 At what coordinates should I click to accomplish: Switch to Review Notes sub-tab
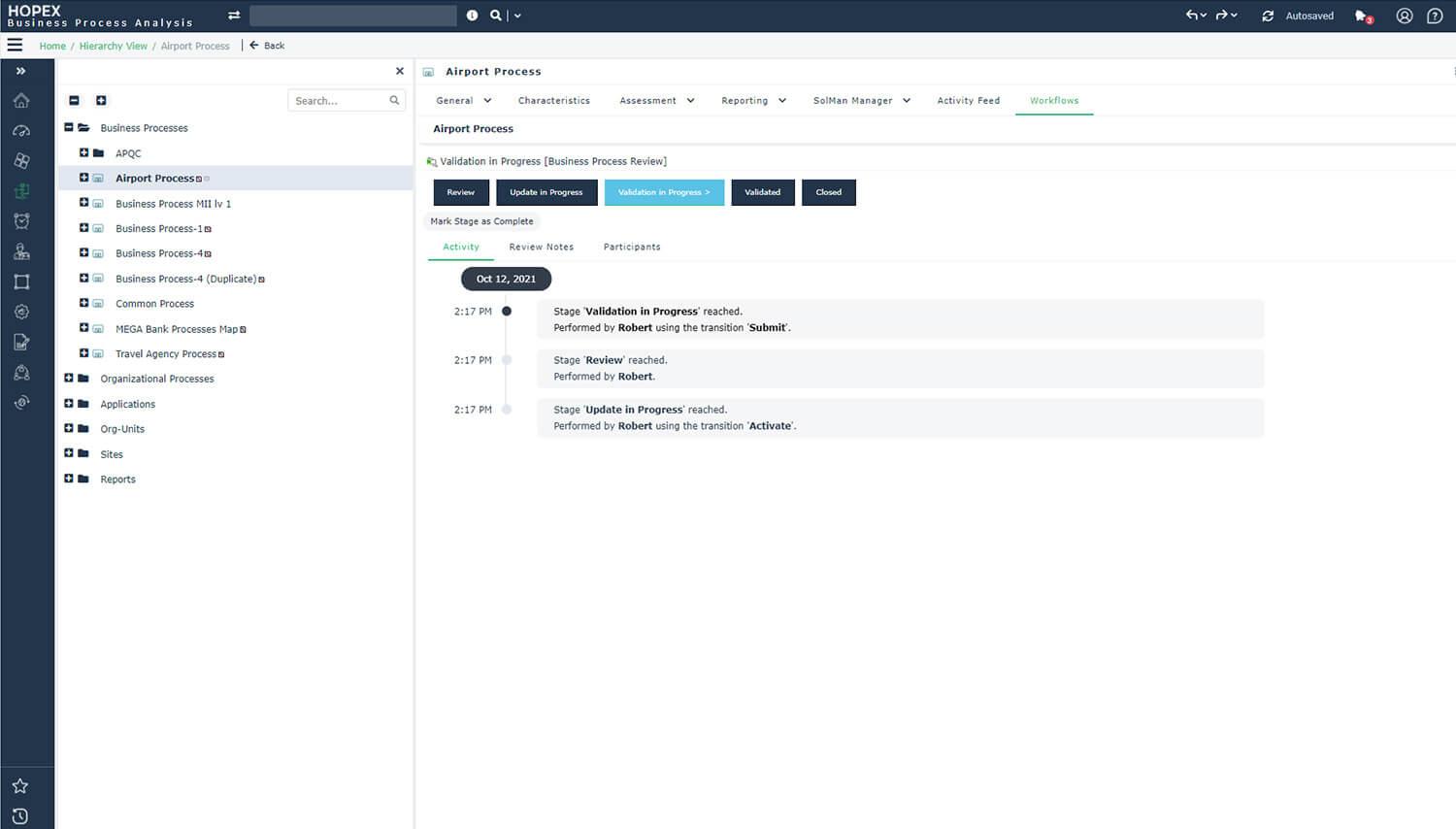point(542,247)
